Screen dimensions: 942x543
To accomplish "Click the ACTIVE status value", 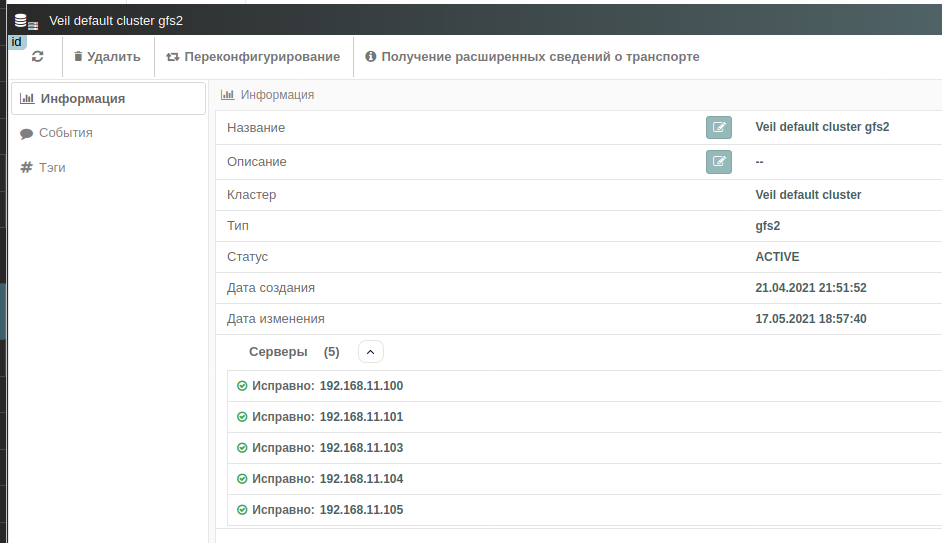I will 777,257.
